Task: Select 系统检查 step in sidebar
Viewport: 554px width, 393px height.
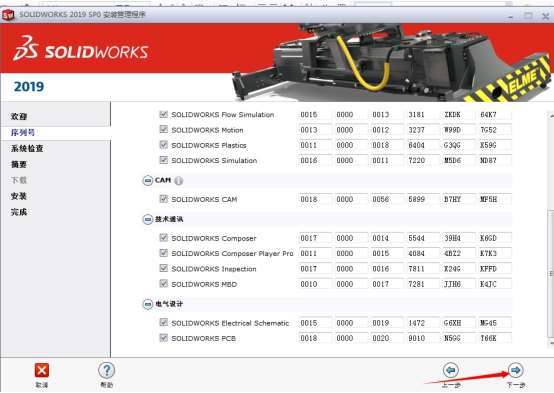Action: (x=27, y=148)
